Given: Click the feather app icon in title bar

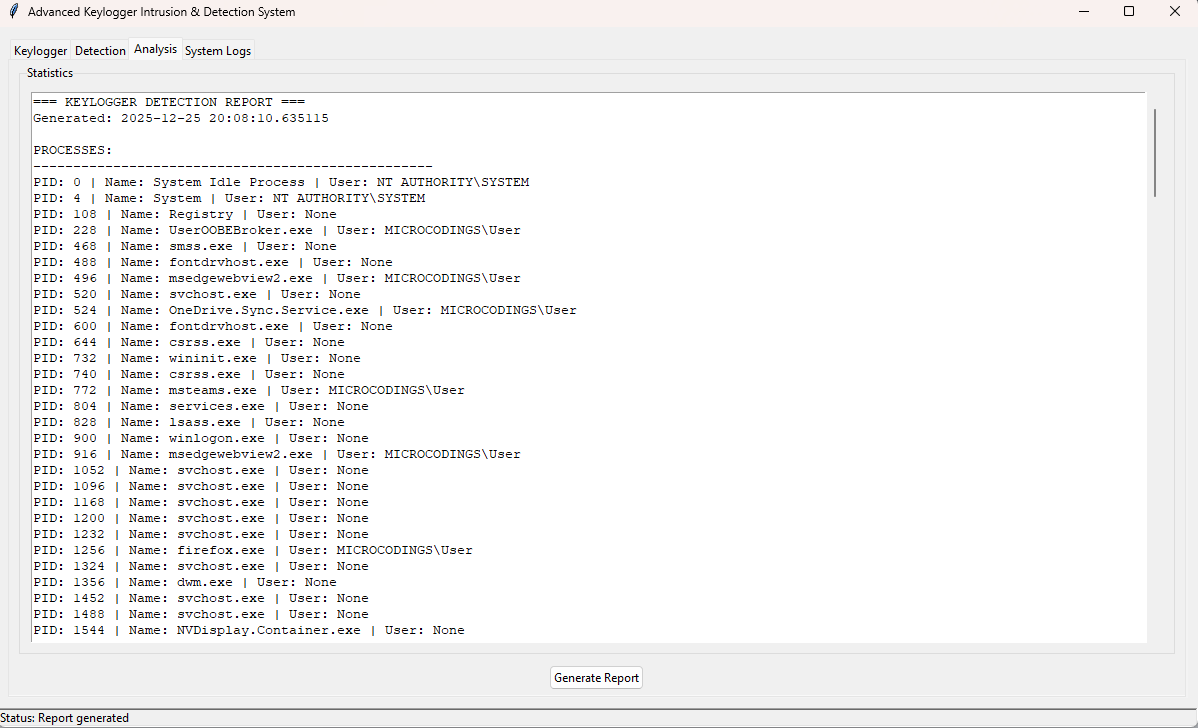Looking at the screenshot, I should [x=13, y=12].
